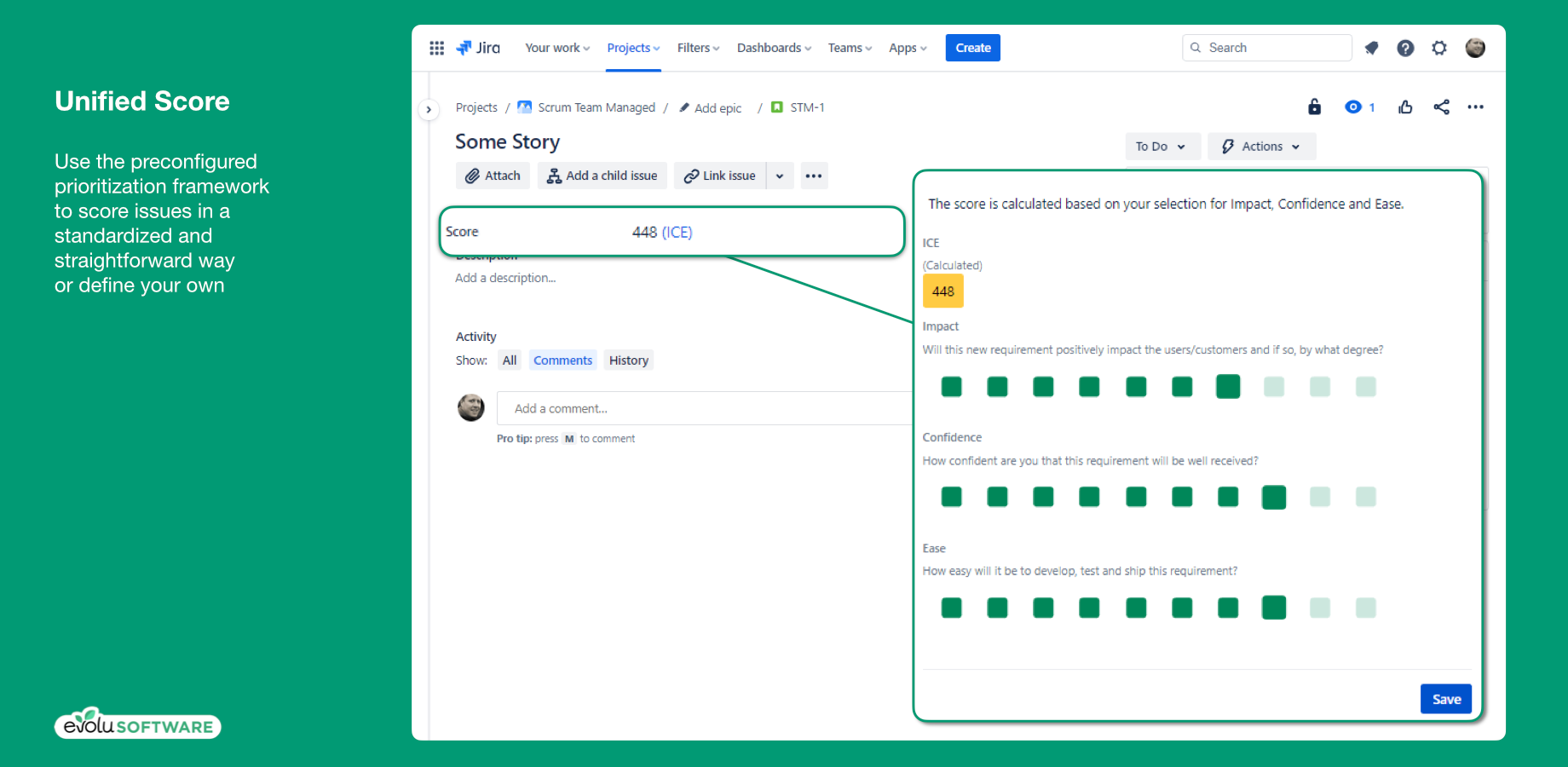Set Impact rating to seventh square
The width and height of the screenshot is (1568, 767).
[1227, 387]
